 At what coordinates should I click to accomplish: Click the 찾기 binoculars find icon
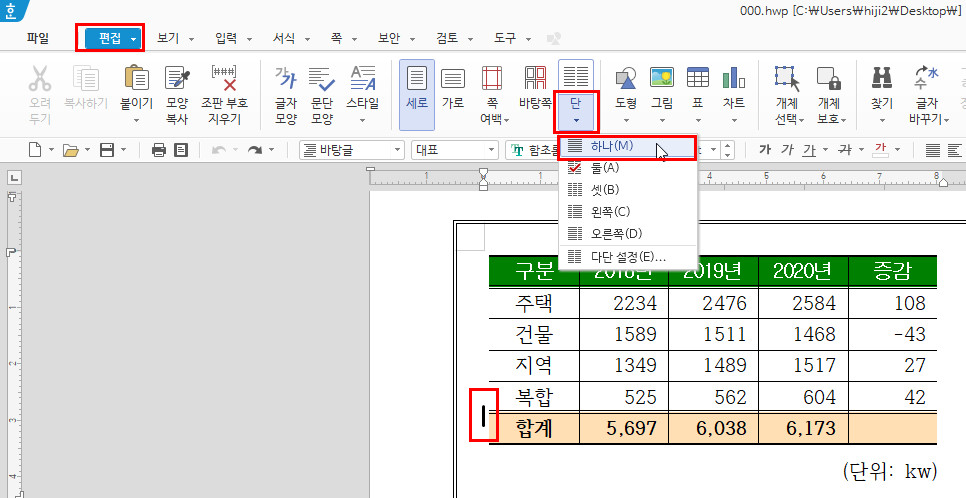[882, 77]
